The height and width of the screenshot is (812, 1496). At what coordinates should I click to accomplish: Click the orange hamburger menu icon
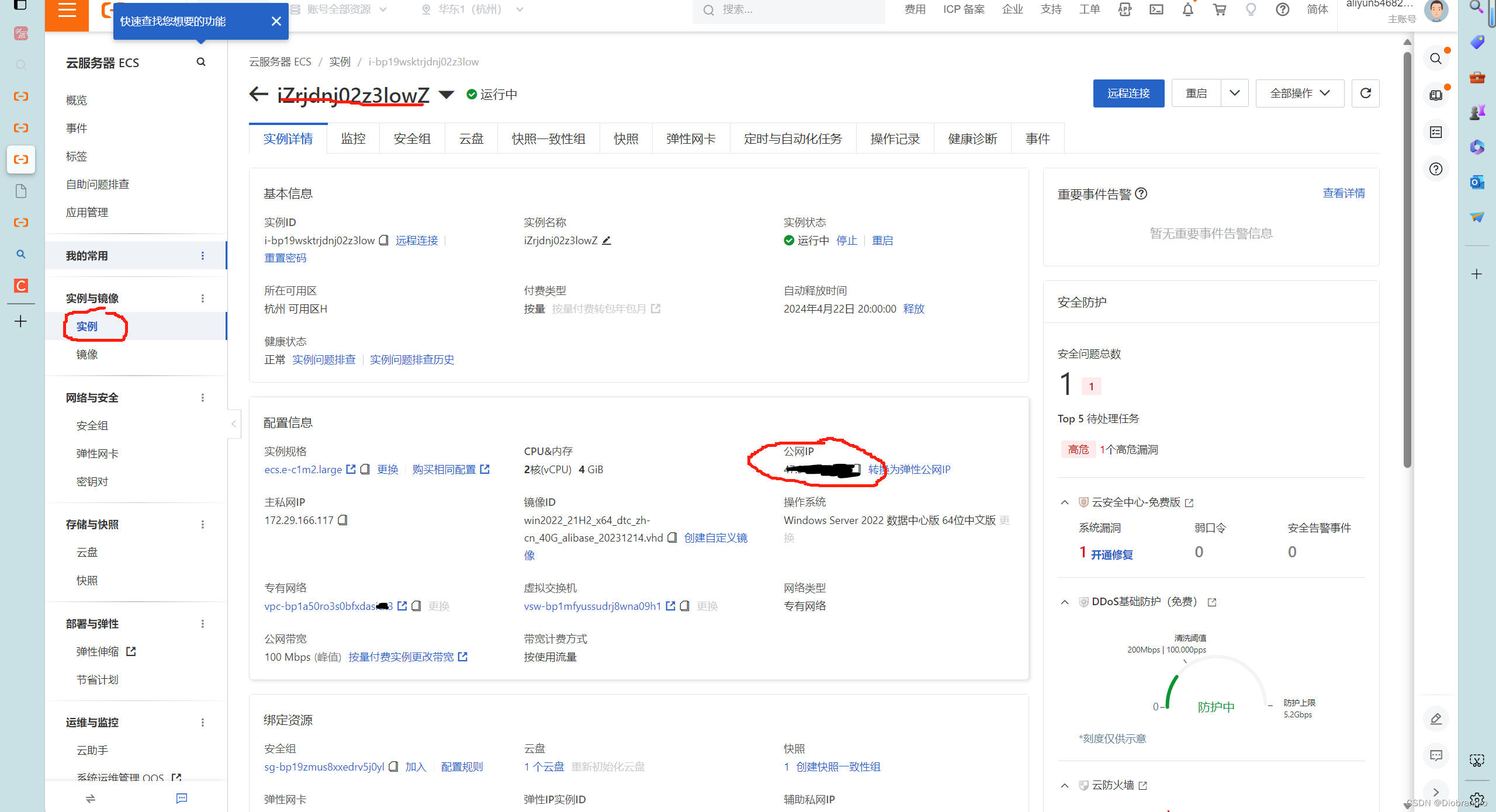coord(67,11)
